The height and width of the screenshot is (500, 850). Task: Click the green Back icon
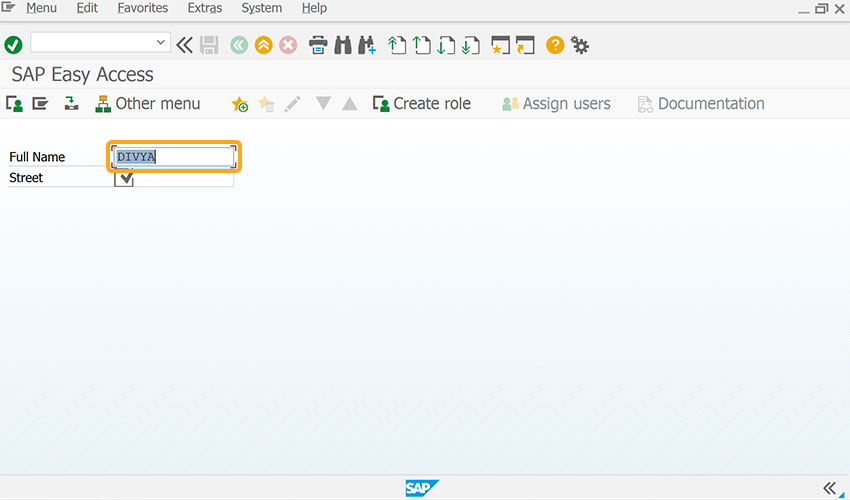(239, 45)
